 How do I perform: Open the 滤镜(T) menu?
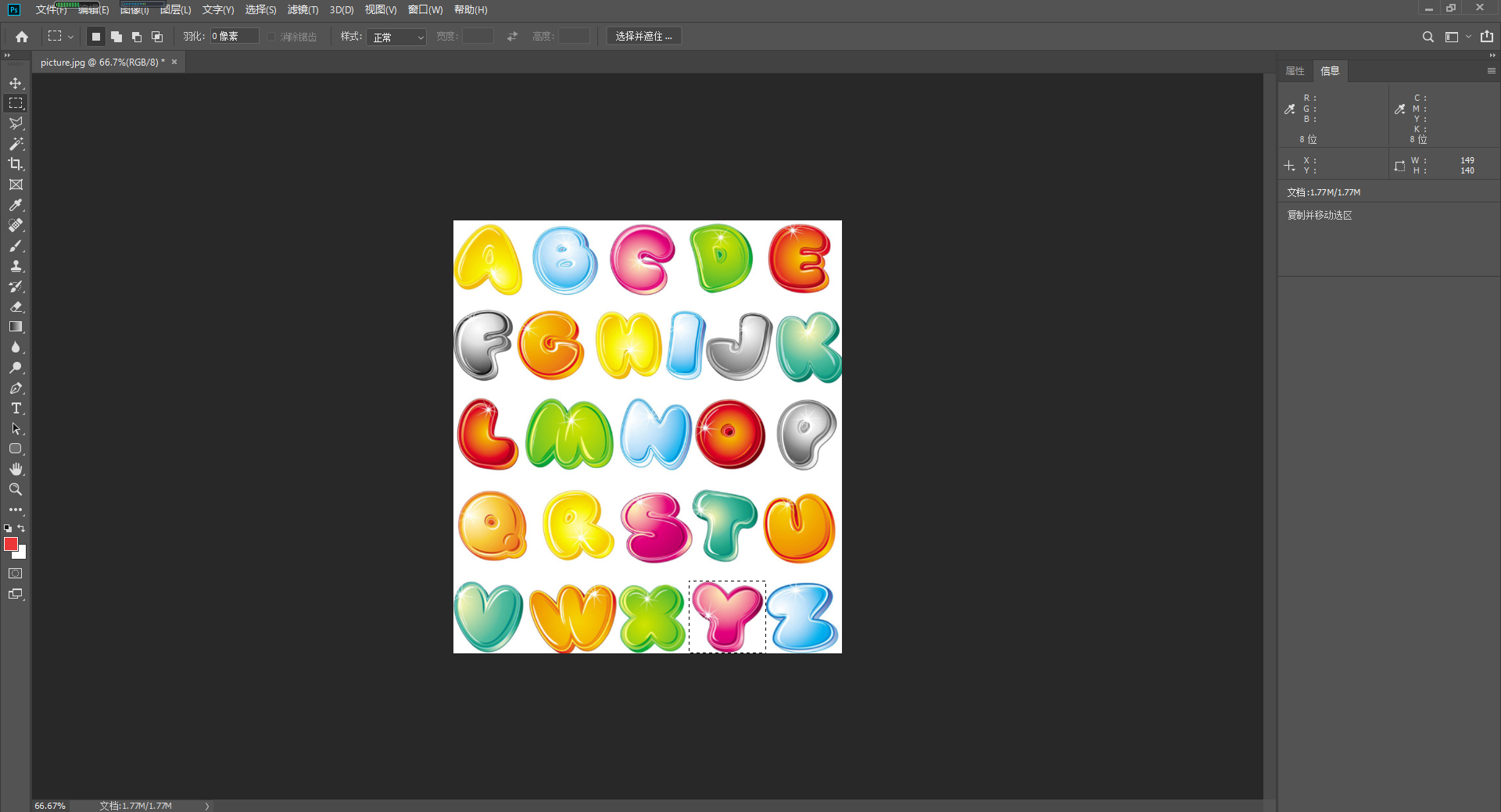(x=303, y=10)
